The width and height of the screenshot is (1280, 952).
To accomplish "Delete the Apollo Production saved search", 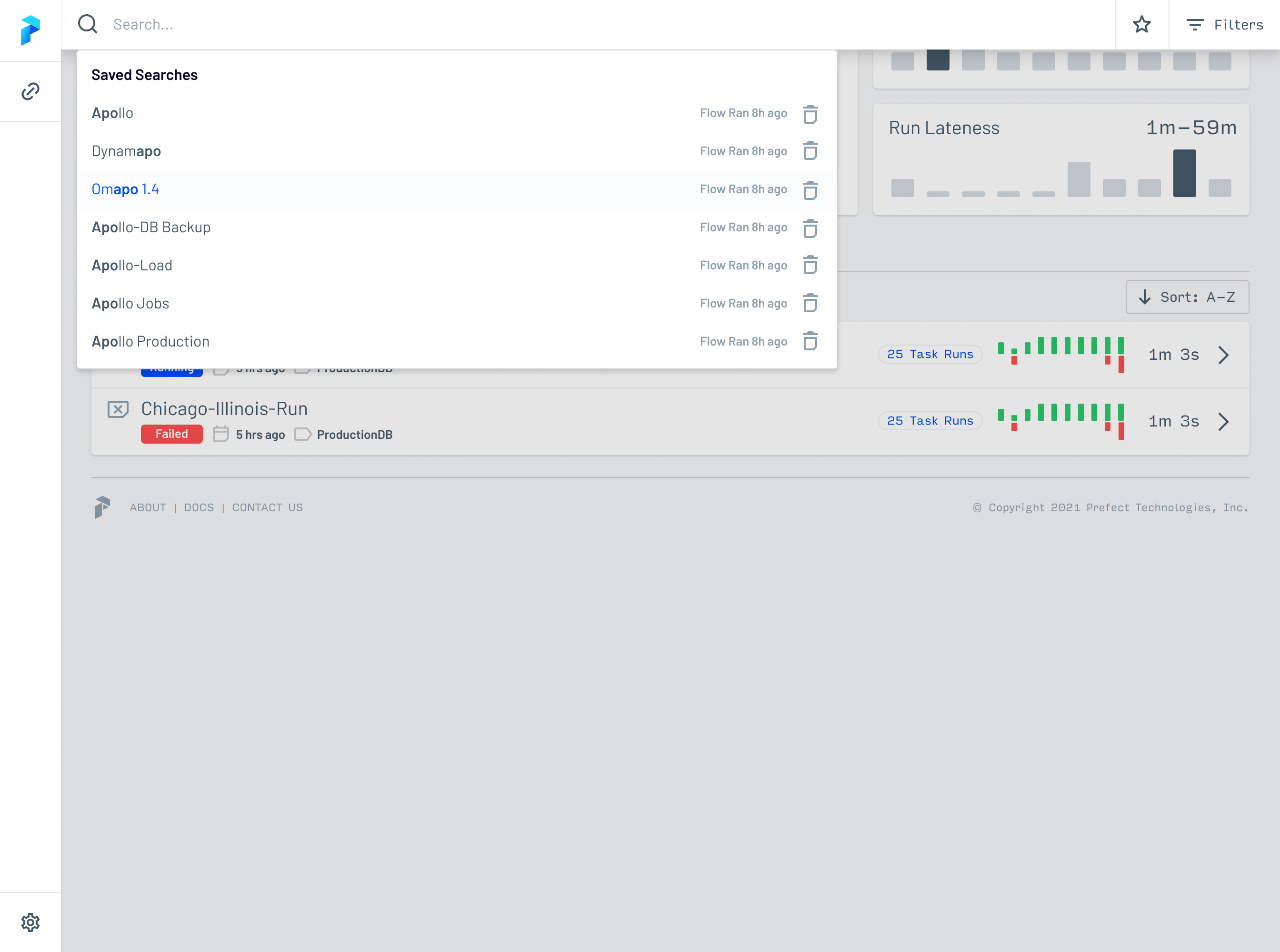I will tap(810, 341).
